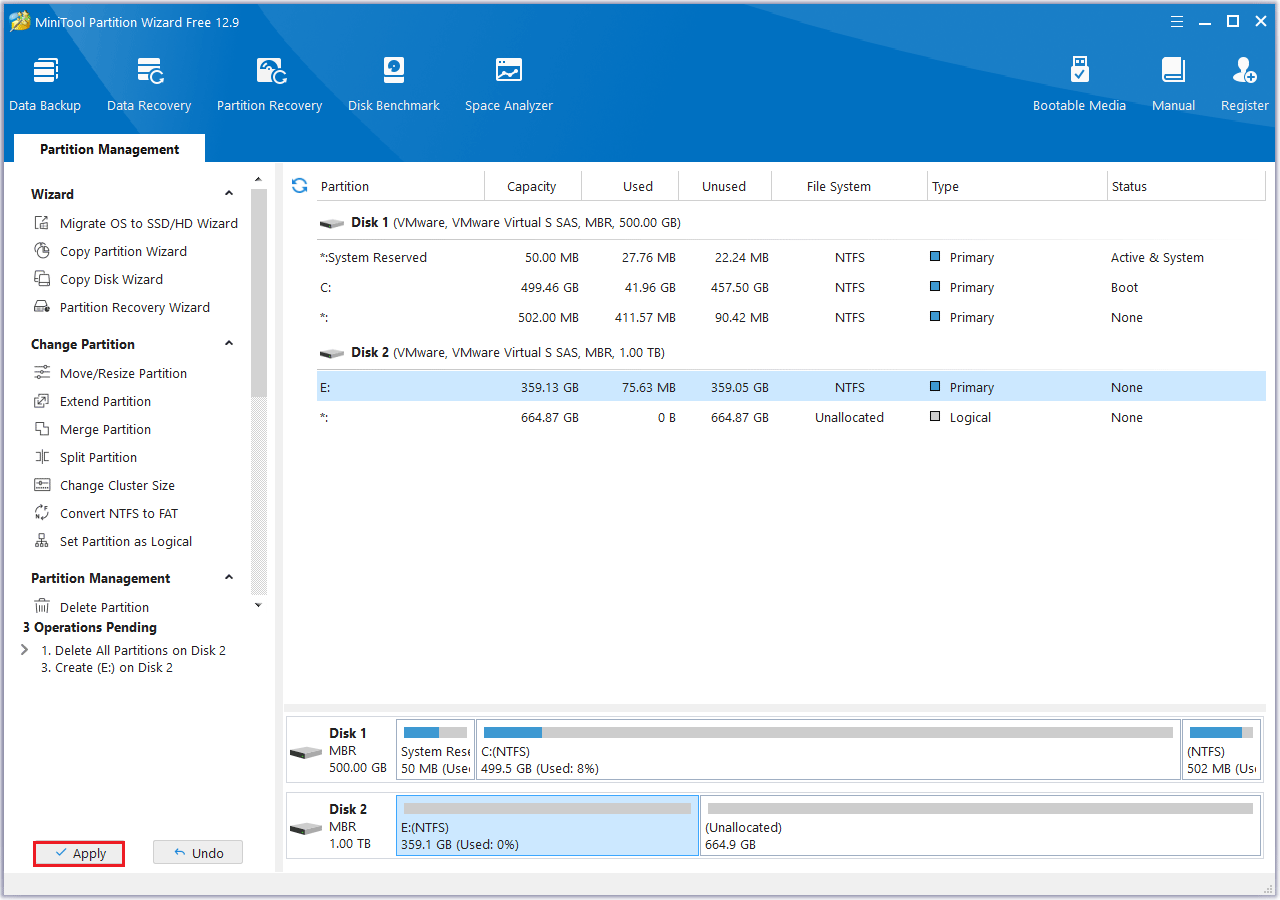Click the Delete Partition trash icon
The width and height of the screenshot is (1280, 900).
(x=42, y=607)
